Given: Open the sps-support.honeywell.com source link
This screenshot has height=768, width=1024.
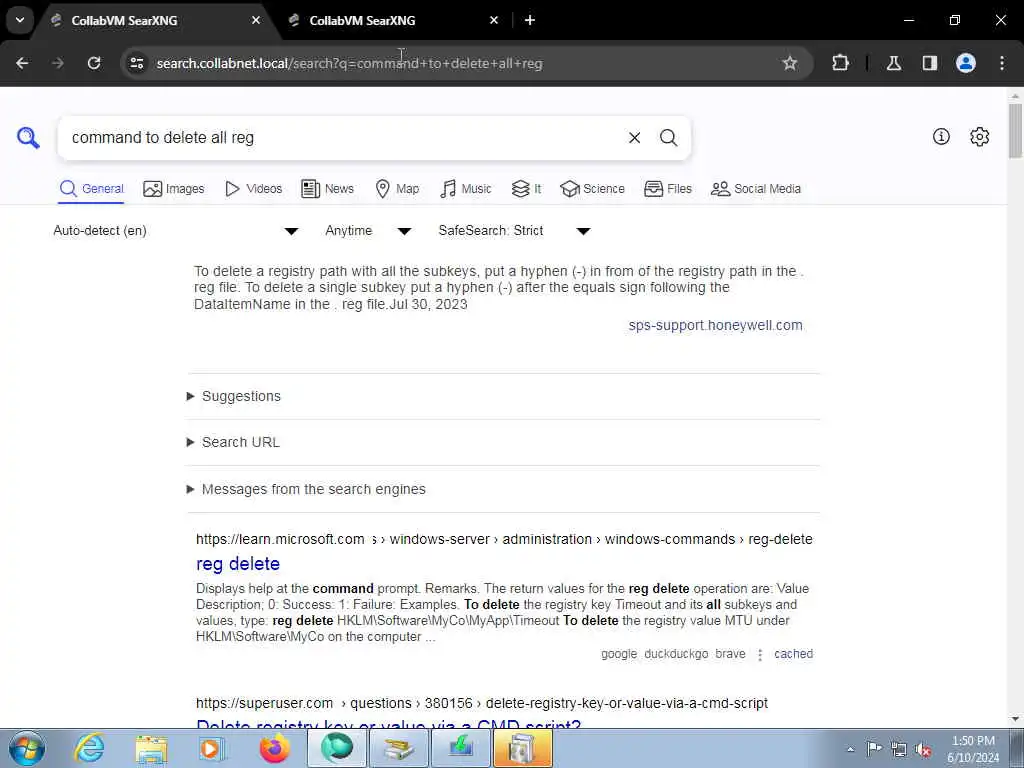Looking at the screenshot, I should click(715, 325).
